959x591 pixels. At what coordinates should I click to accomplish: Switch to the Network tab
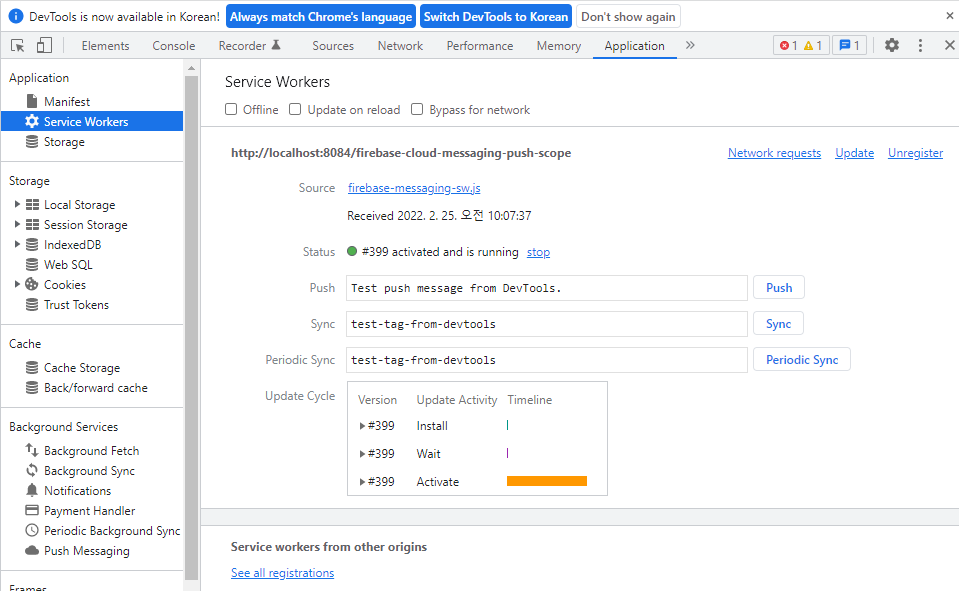(400, 46)
